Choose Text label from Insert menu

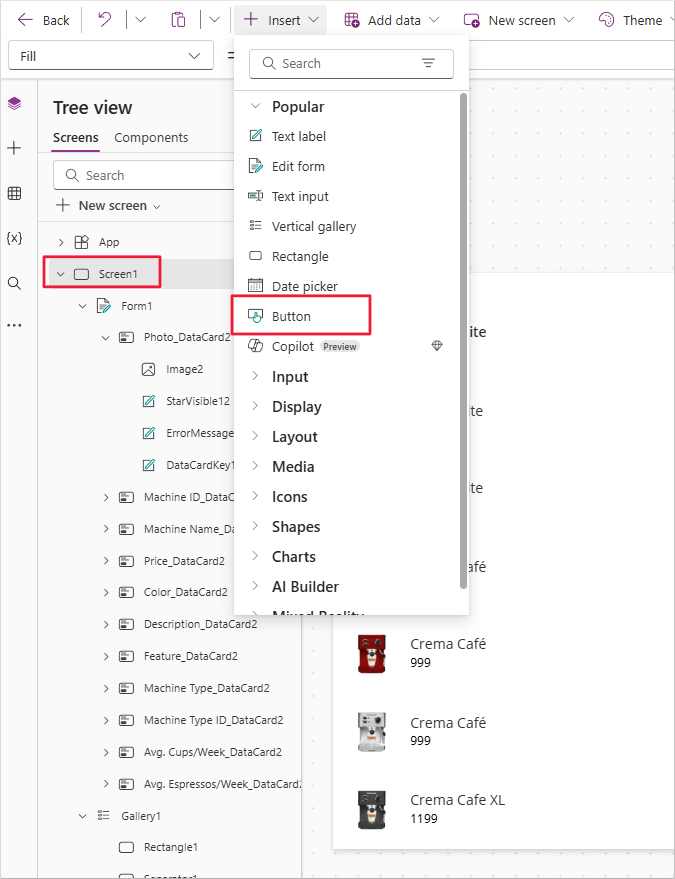click(x=298, y=136)
